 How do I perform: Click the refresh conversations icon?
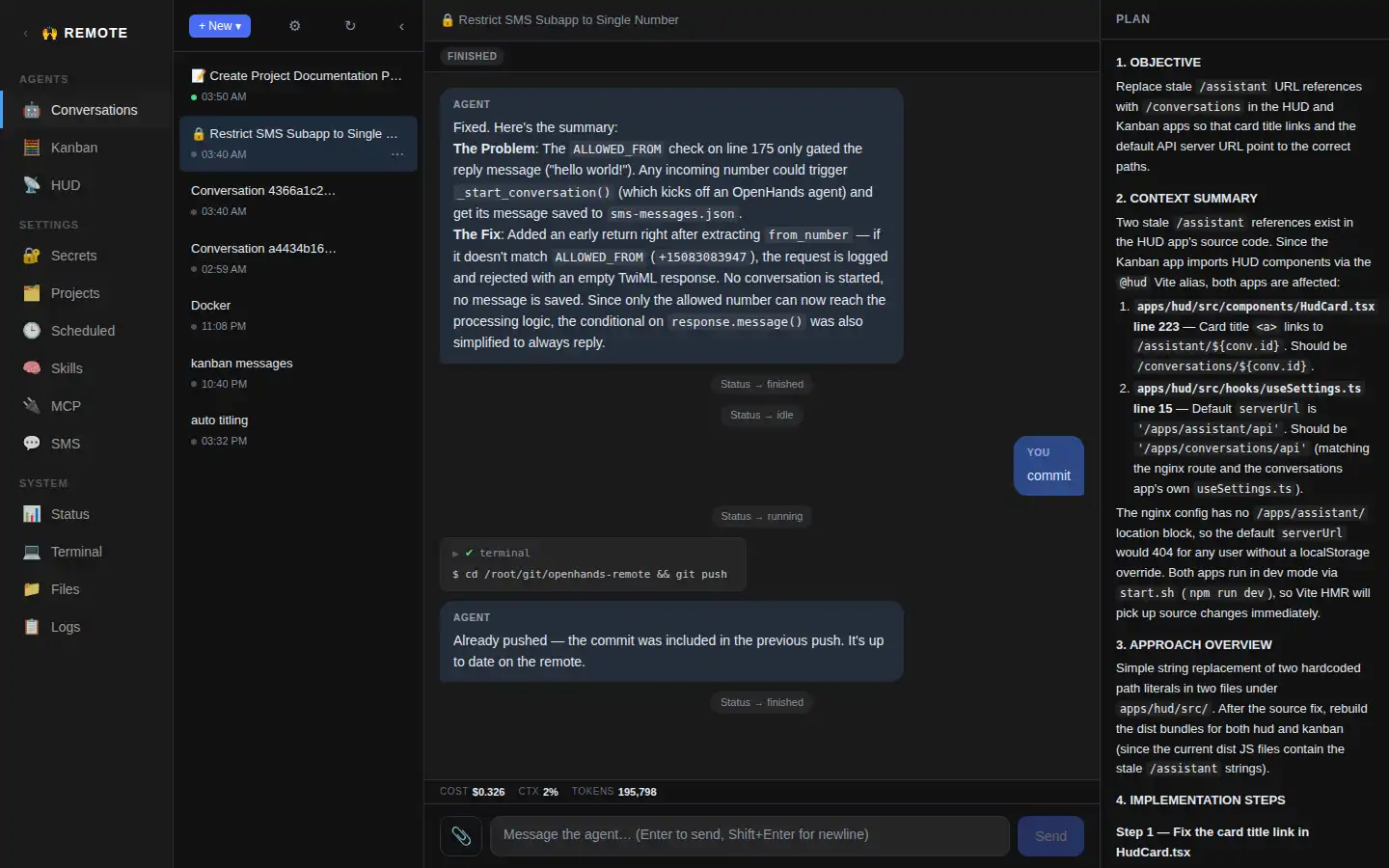point(350,26)
